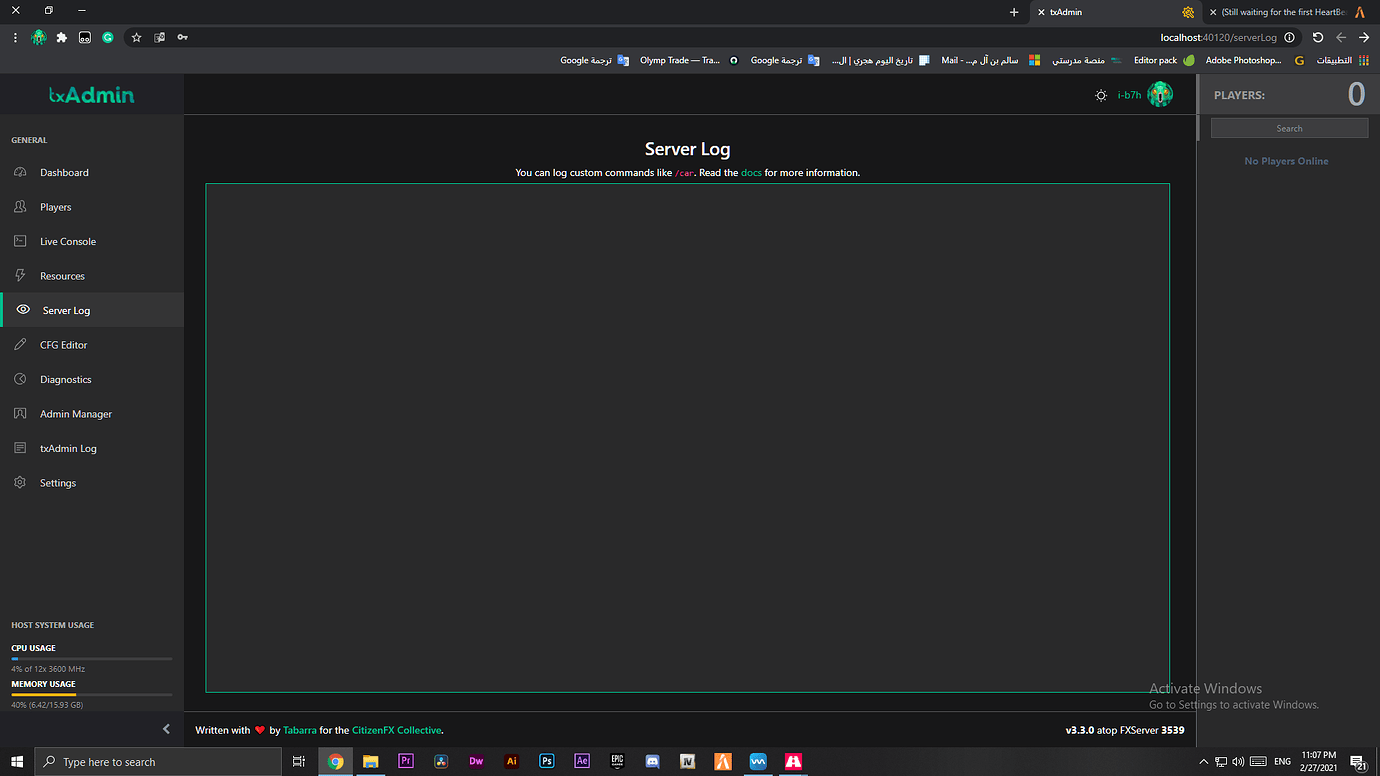Screen dimensions: 1380x776
Task: Expand Chrome's three-dot options menu
Action: [x=13, y=37]
